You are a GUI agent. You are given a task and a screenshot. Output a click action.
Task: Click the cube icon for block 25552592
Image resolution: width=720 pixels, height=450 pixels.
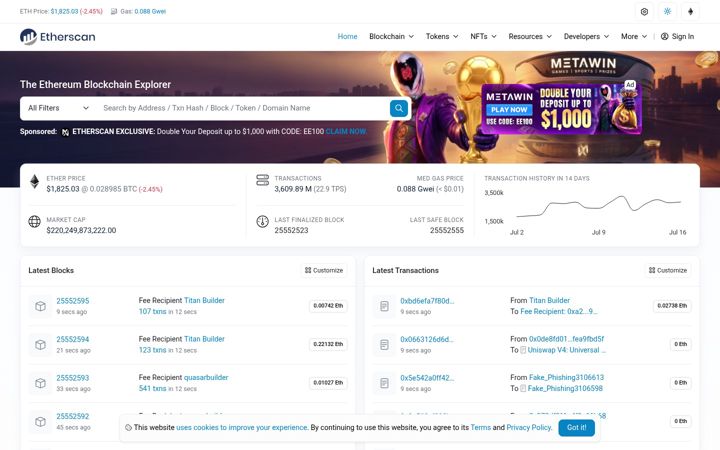40,422
